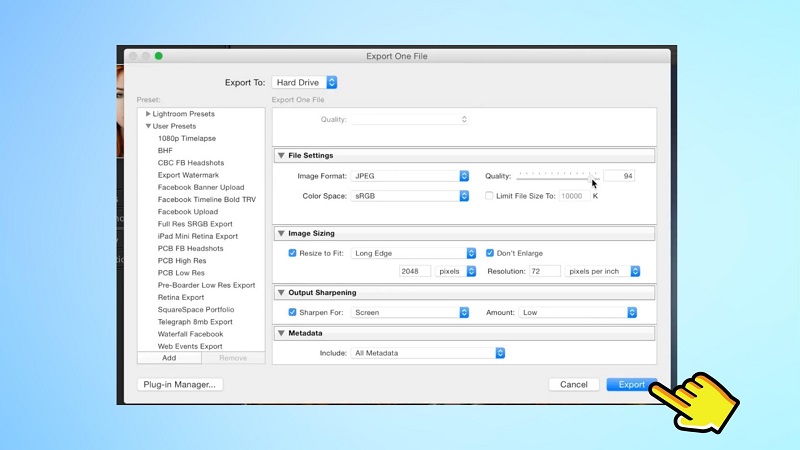The height and width of the screenshot is (450, 800).
Task: Collapse the Metadata section triangle
Action: click(281, 332)
